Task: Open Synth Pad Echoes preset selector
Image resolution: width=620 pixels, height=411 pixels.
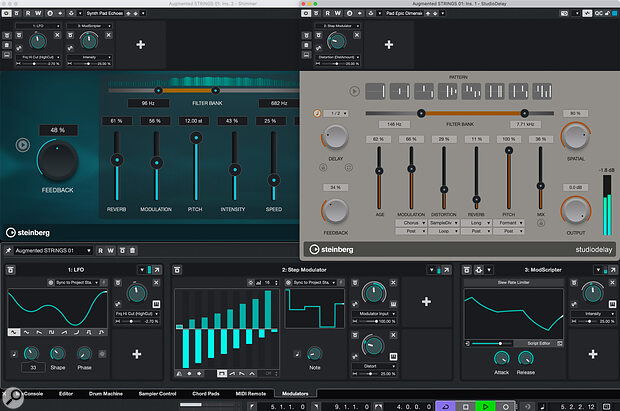Action: (104, 13)
